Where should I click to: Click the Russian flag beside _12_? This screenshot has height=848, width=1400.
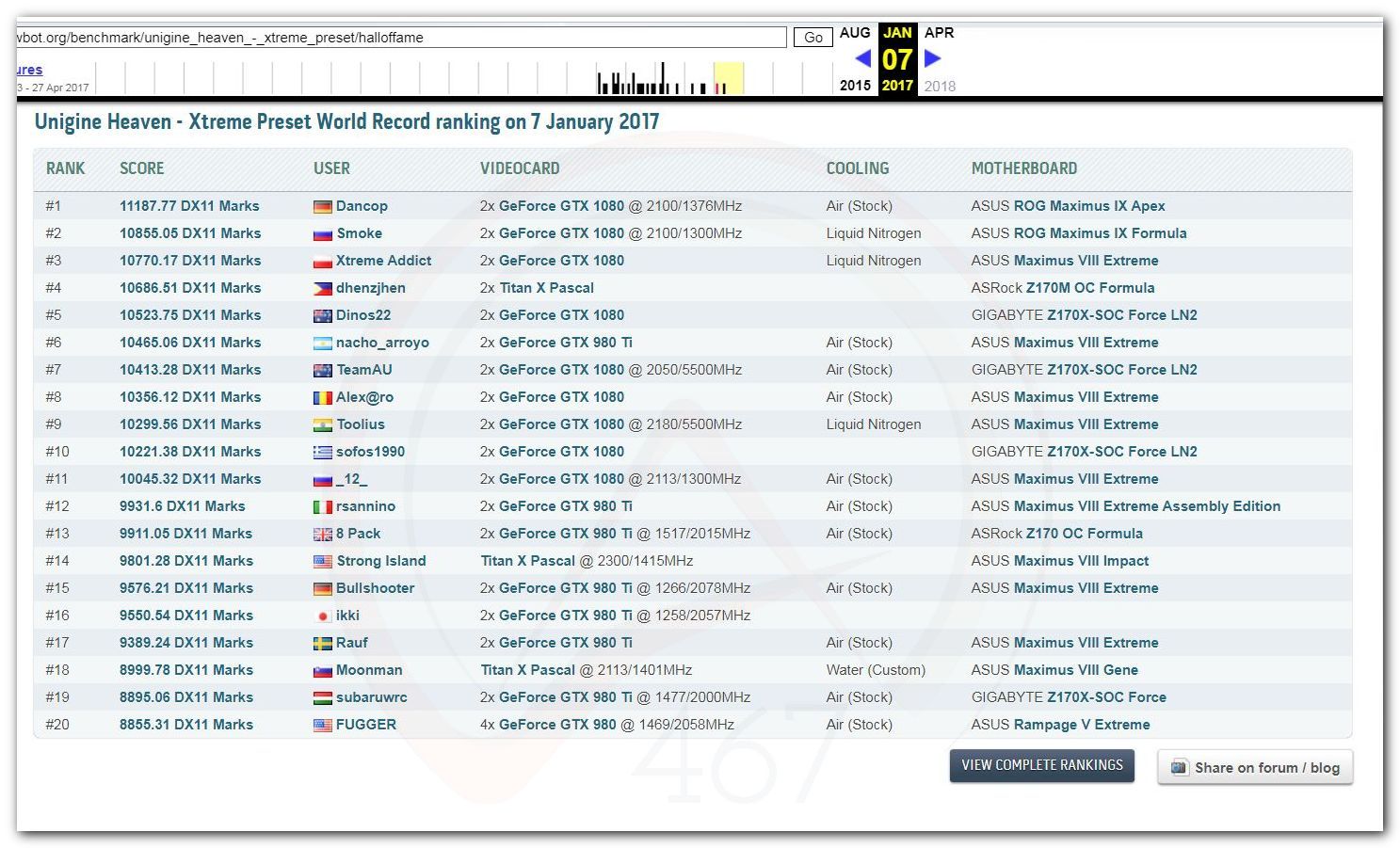(322, 480)
